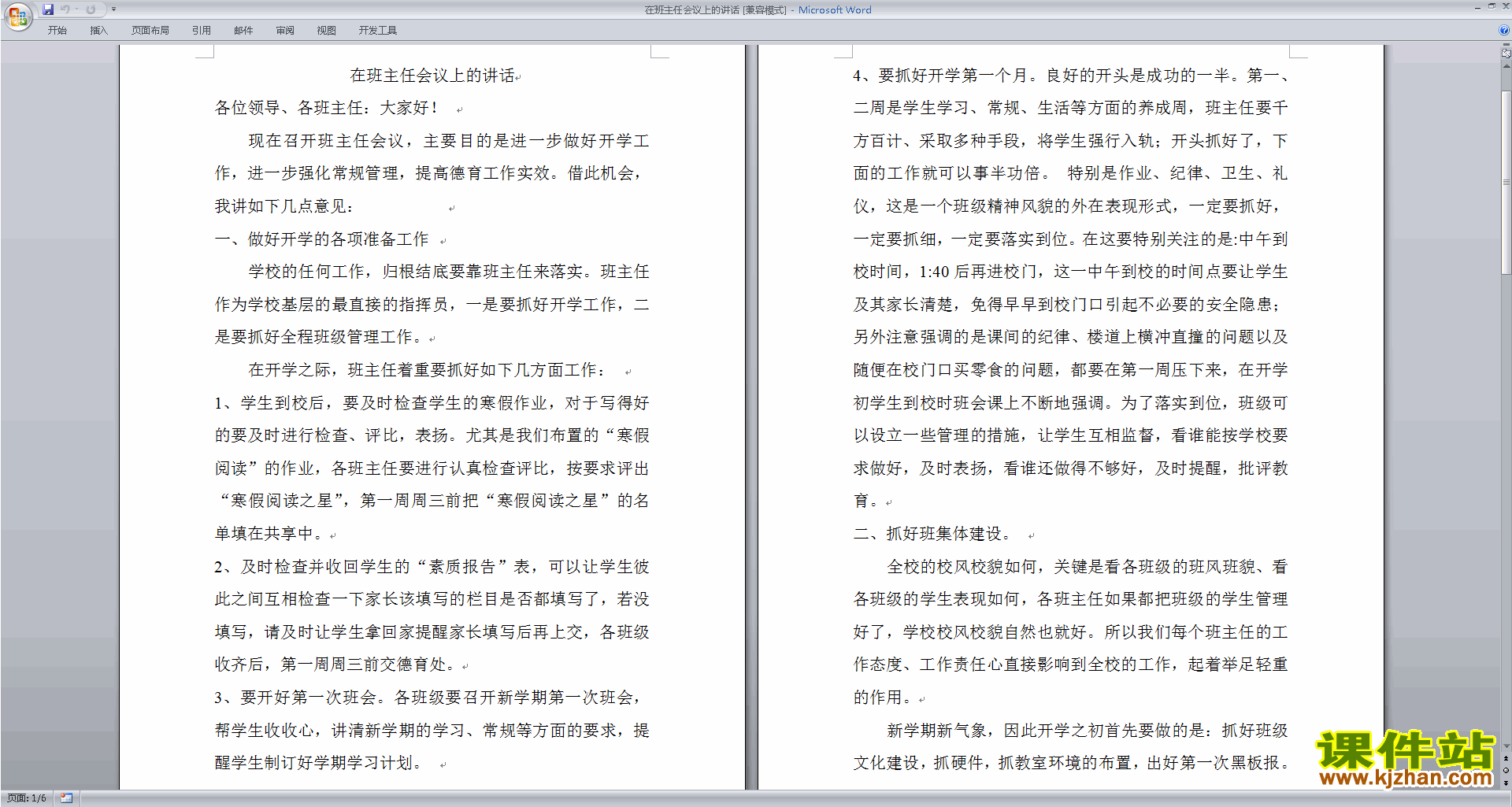Open the 开始 ribbon tab
The width and height of the screenshot is (1512, 807).
click(x=57, y=31)
